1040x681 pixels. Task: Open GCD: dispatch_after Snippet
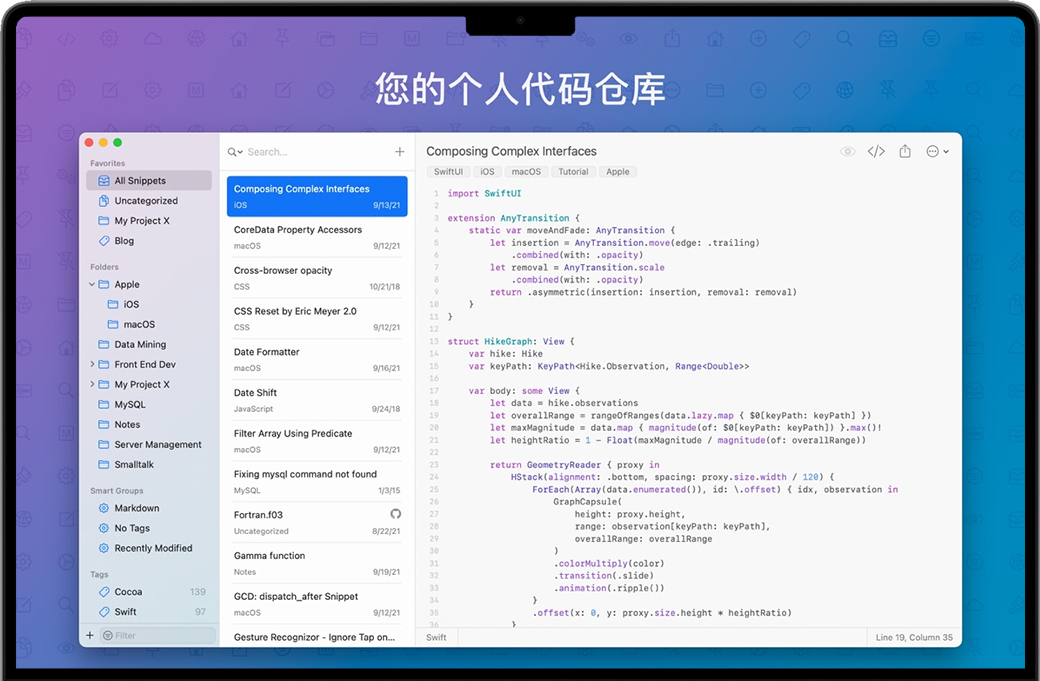point(317,604)
